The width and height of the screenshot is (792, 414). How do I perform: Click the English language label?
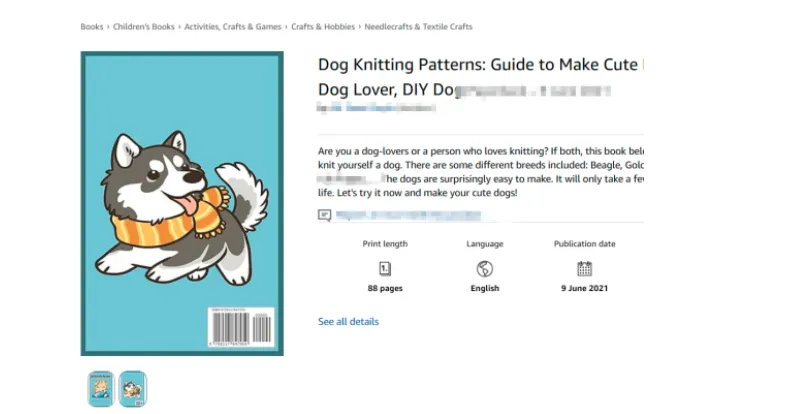tap(485, 288)
